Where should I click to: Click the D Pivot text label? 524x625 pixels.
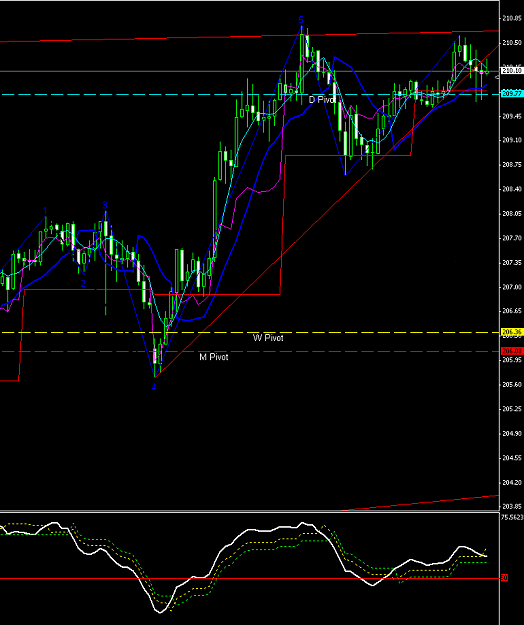tap(322, 100)
